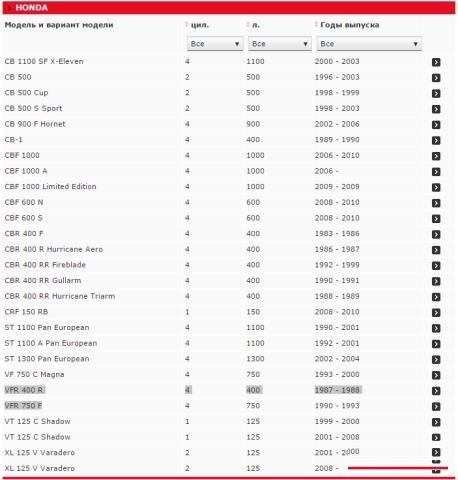
Task: Select the VF 750 C Magna name
Action: [x=34, y=375]
